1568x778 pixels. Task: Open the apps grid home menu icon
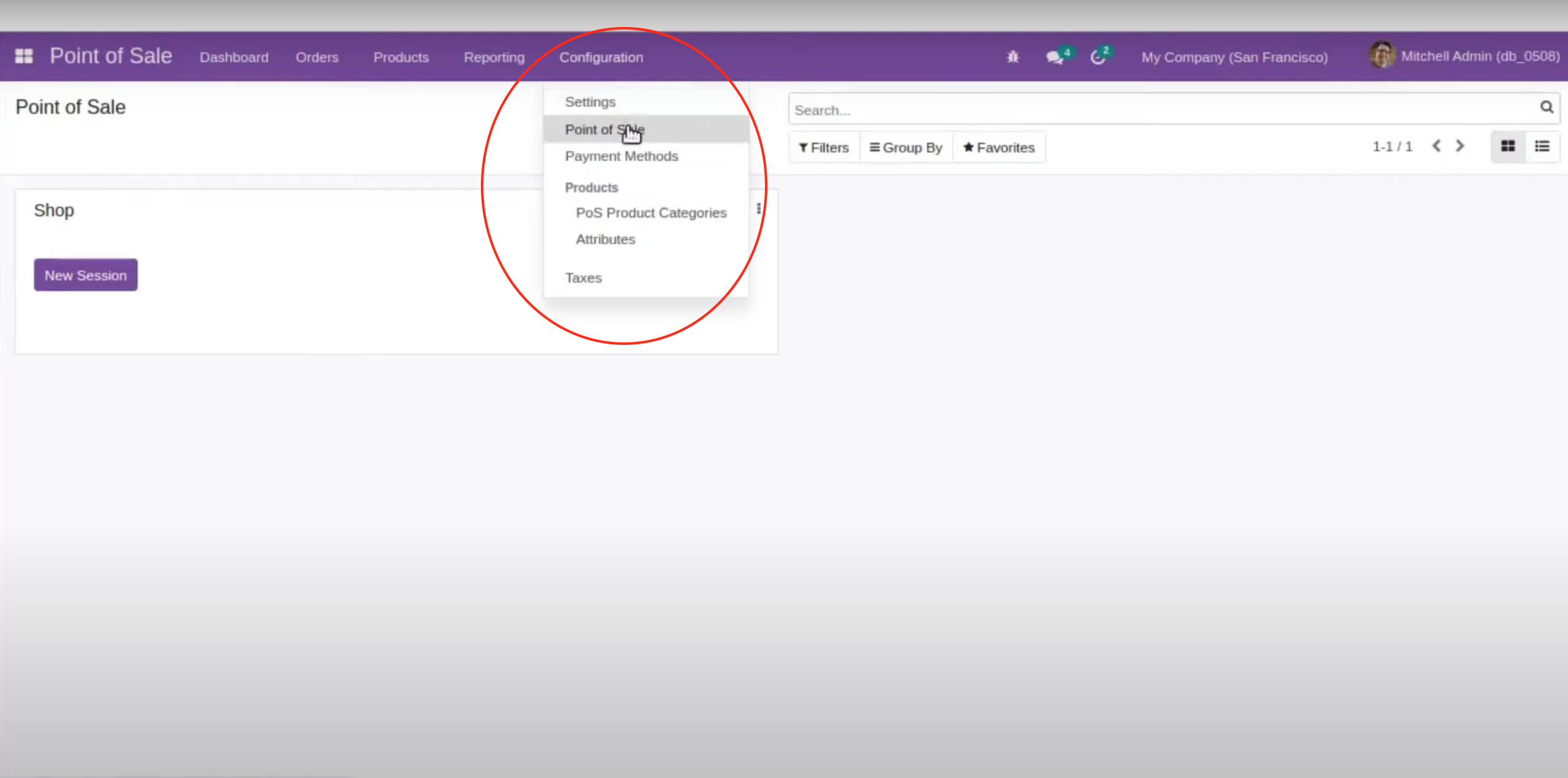[24, 56]
